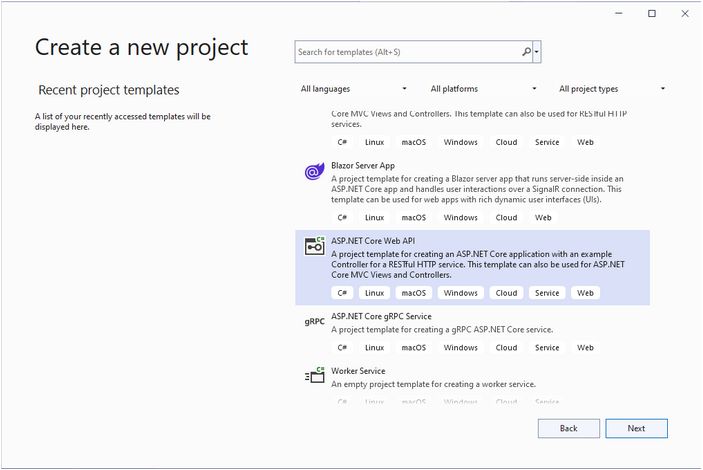Click the Windows tag under Blazor Server App
703x470 pixels.
(x=460, y=218)
